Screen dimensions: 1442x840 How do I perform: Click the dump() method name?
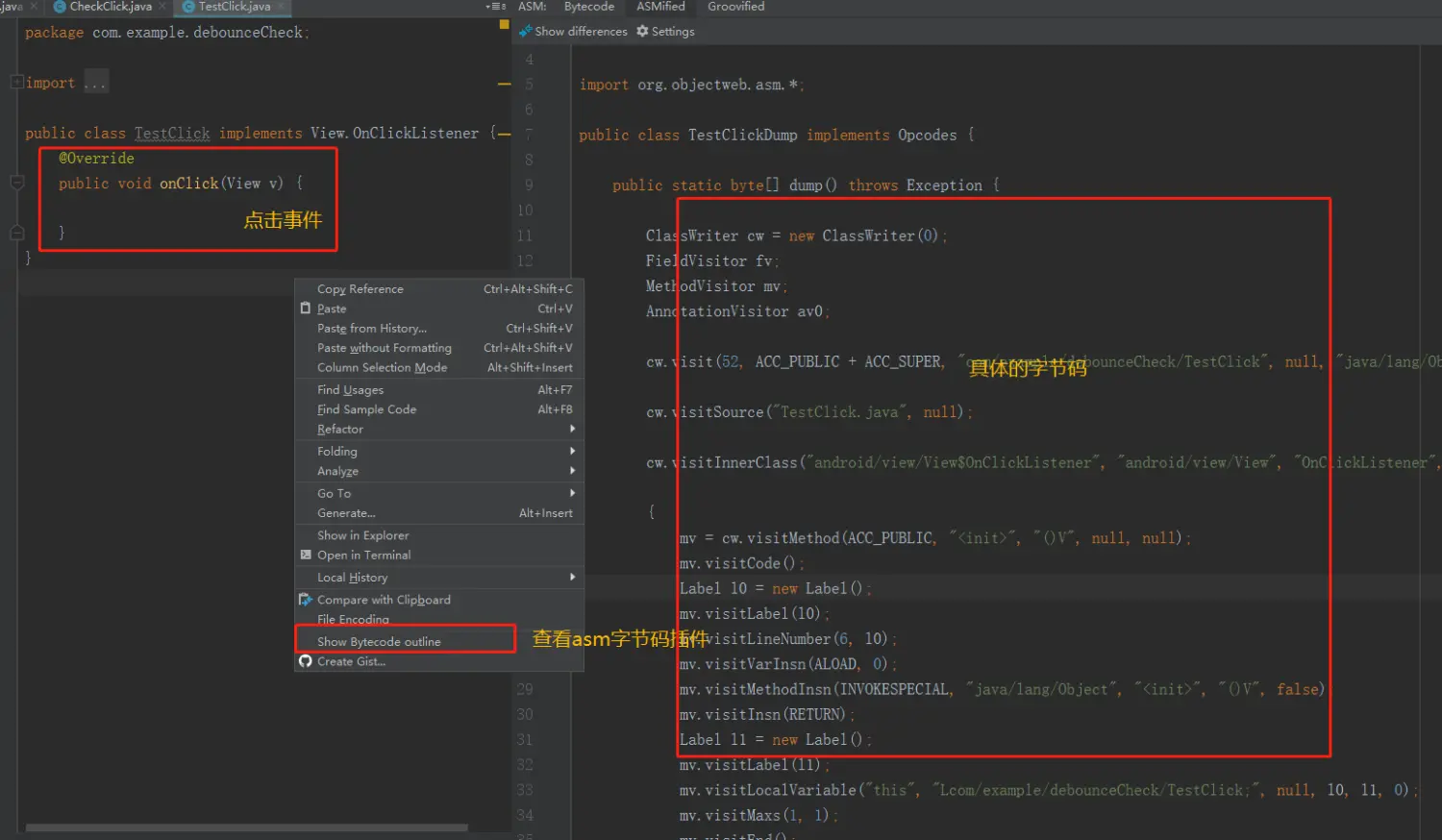(812, 185)
